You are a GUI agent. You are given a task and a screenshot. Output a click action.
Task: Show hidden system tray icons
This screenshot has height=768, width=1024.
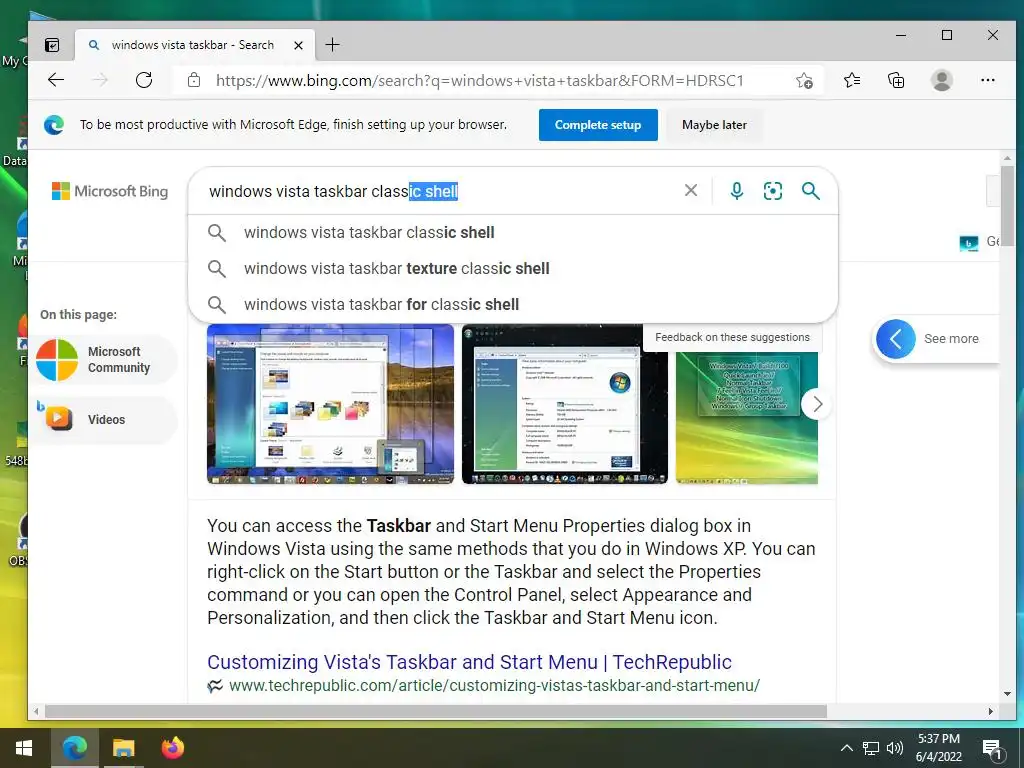tap(846, 748)
